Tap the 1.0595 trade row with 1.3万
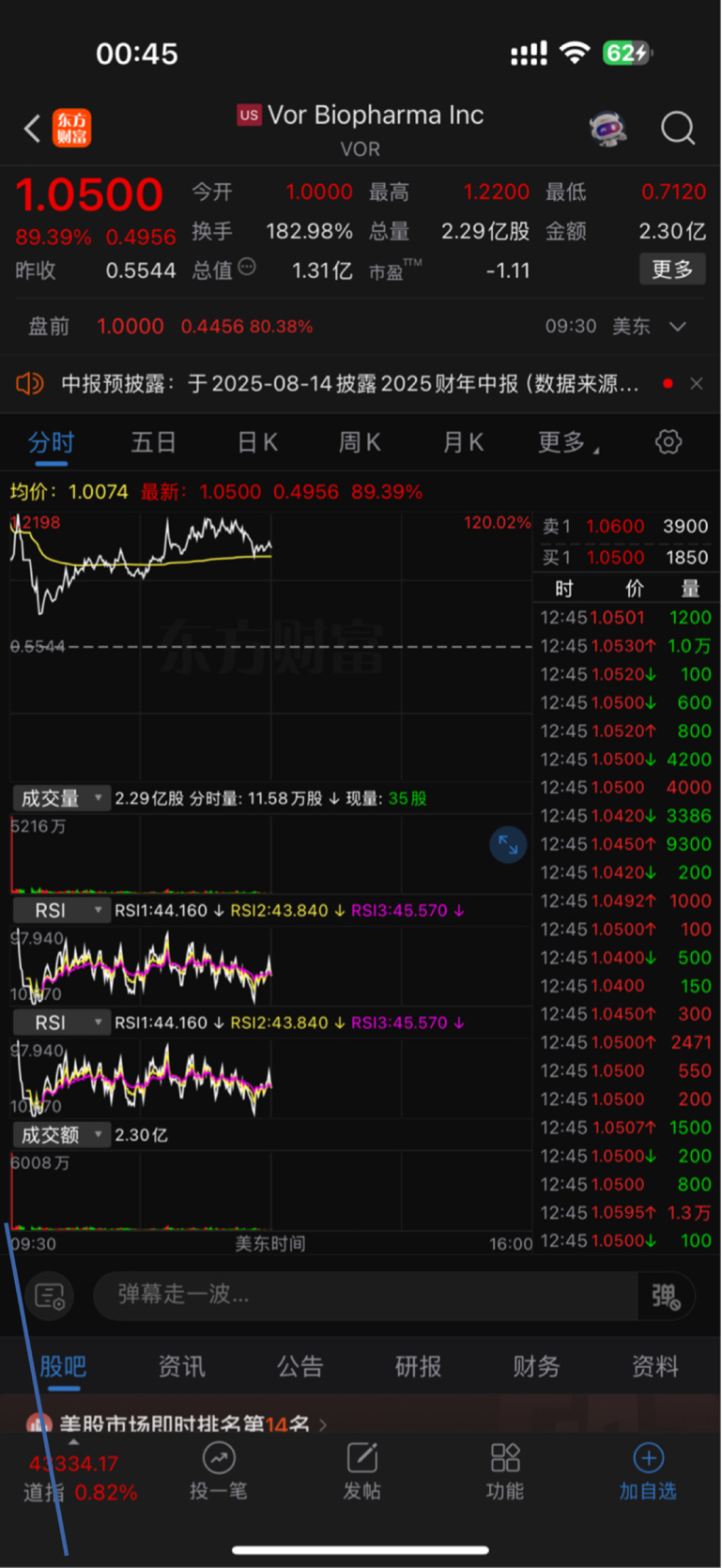 click(x=625, y=1213)
